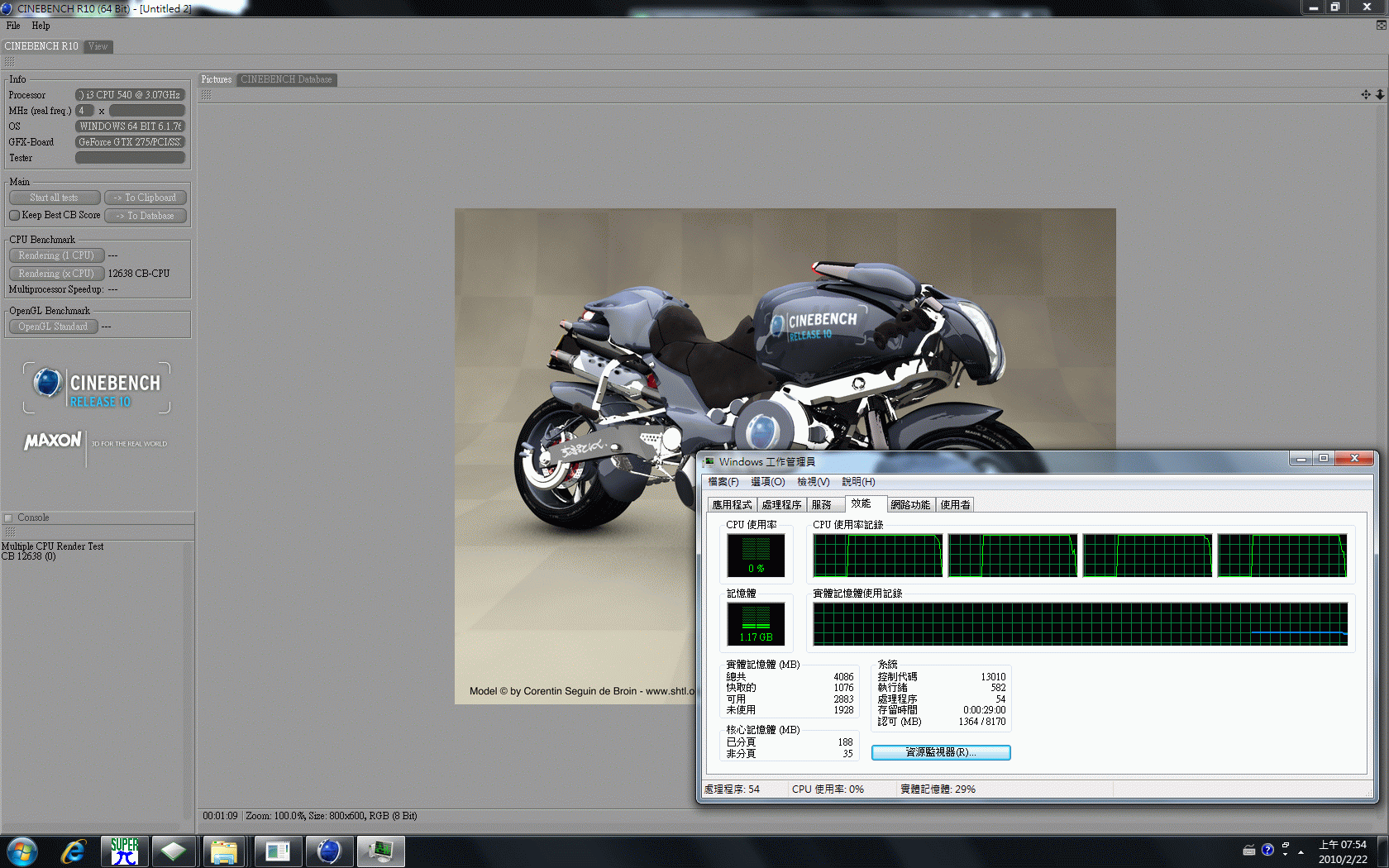
Task: Click the memory 1.17 GB meter
Action: (x=756, y=623)
